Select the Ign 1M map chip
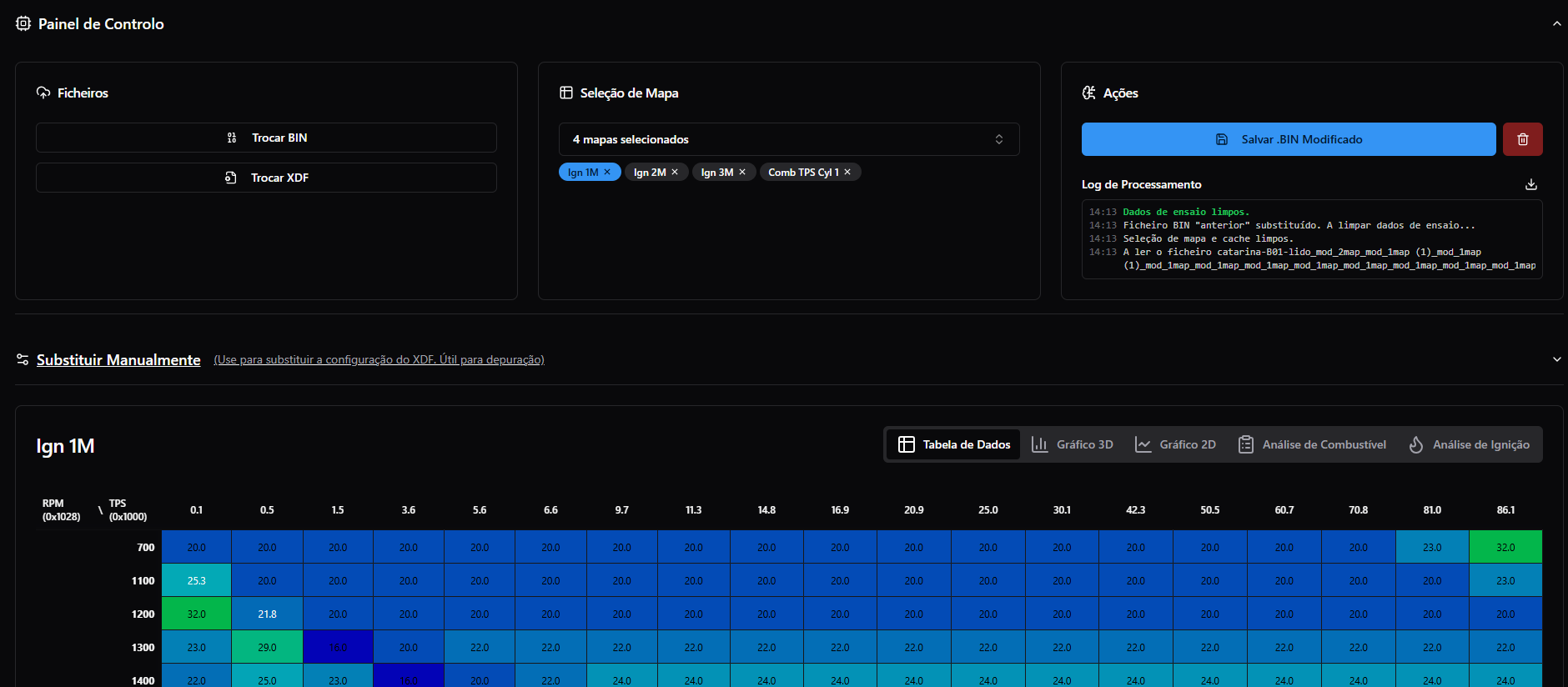The image size is (1568, 687). [582, 173]
